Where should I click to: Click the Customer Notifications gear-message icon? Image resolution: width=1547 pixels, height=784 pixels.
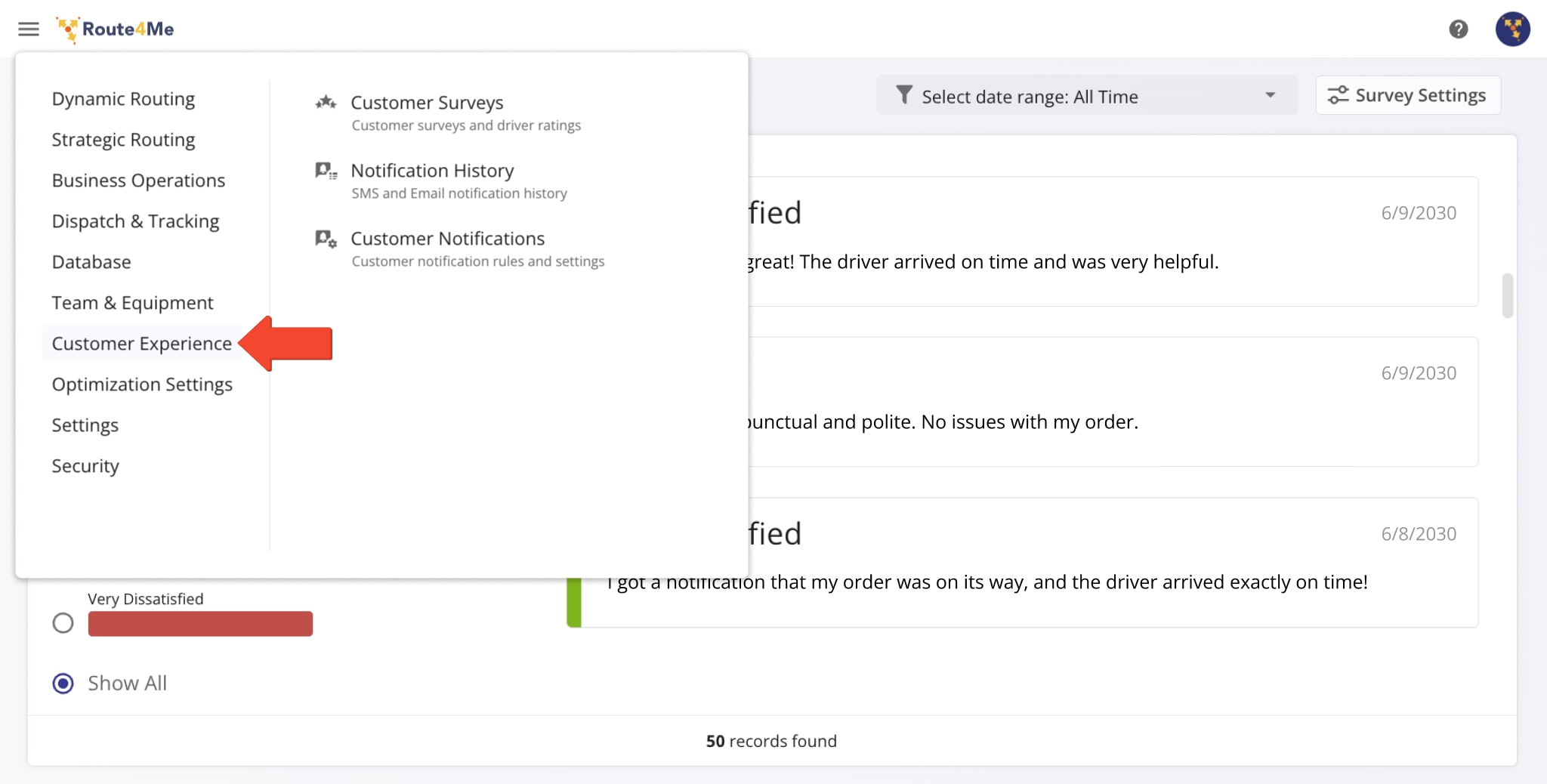click(x=325, y=239)
